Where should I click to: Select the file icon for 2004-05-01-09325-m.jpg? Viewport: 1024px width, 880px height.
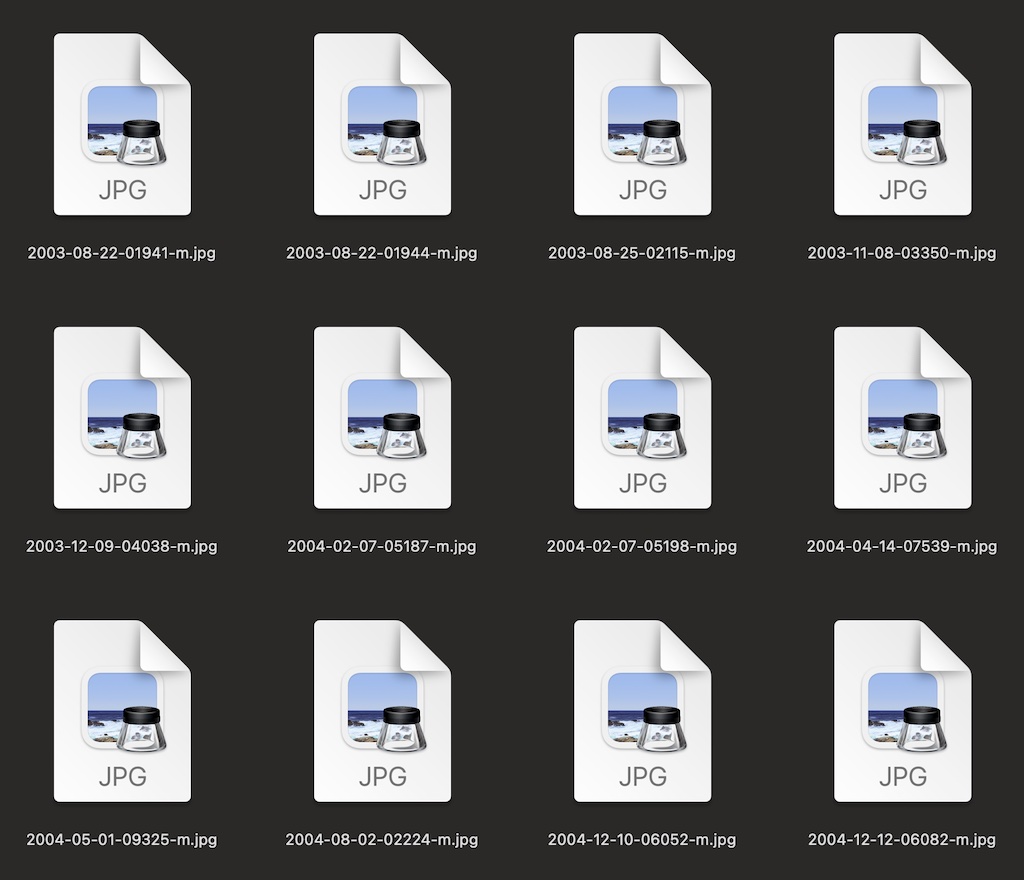coord(122,711)
